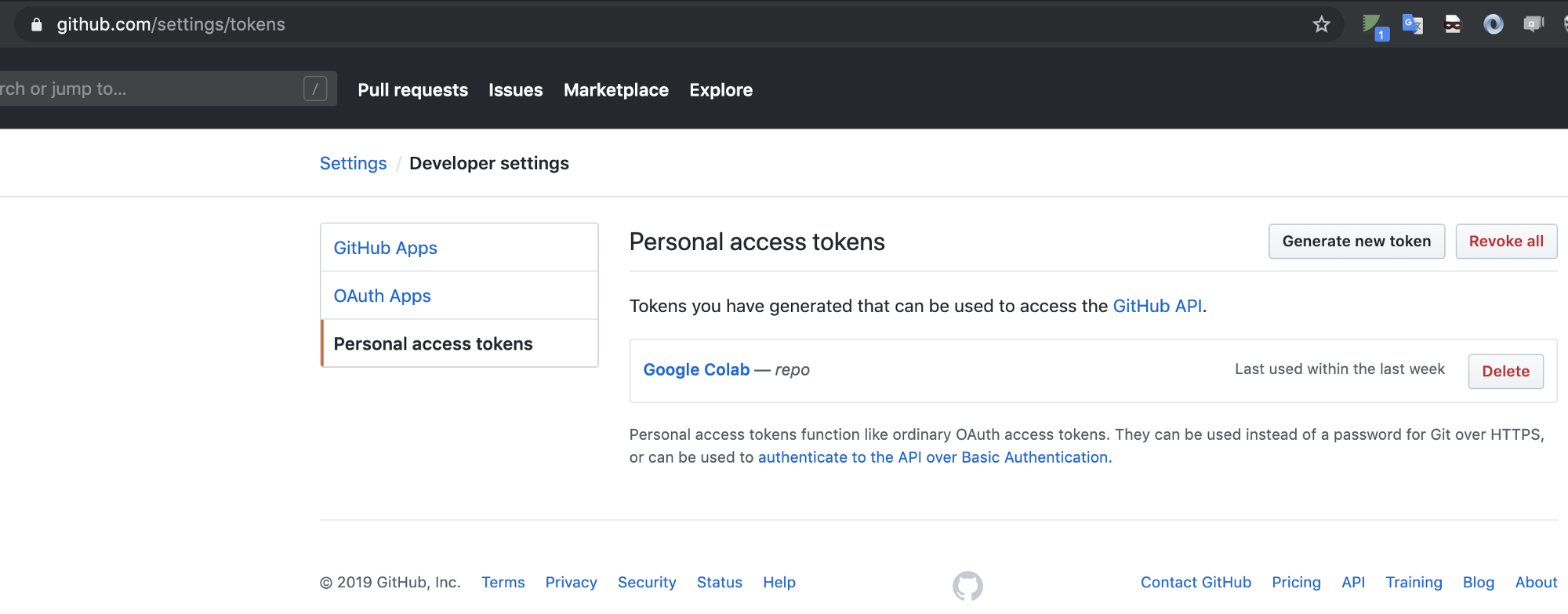This screenshot has width=1568, height=614.
Task: Click the Settings breadcrumb link
Action: point(353,163)
